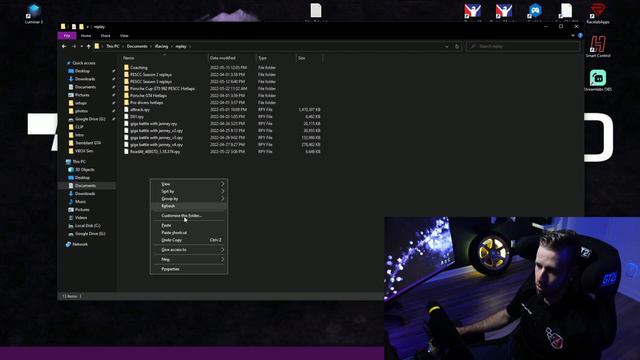Choose Properties from context menu
This screenshot has width=640, height=360.
point(189,269)
